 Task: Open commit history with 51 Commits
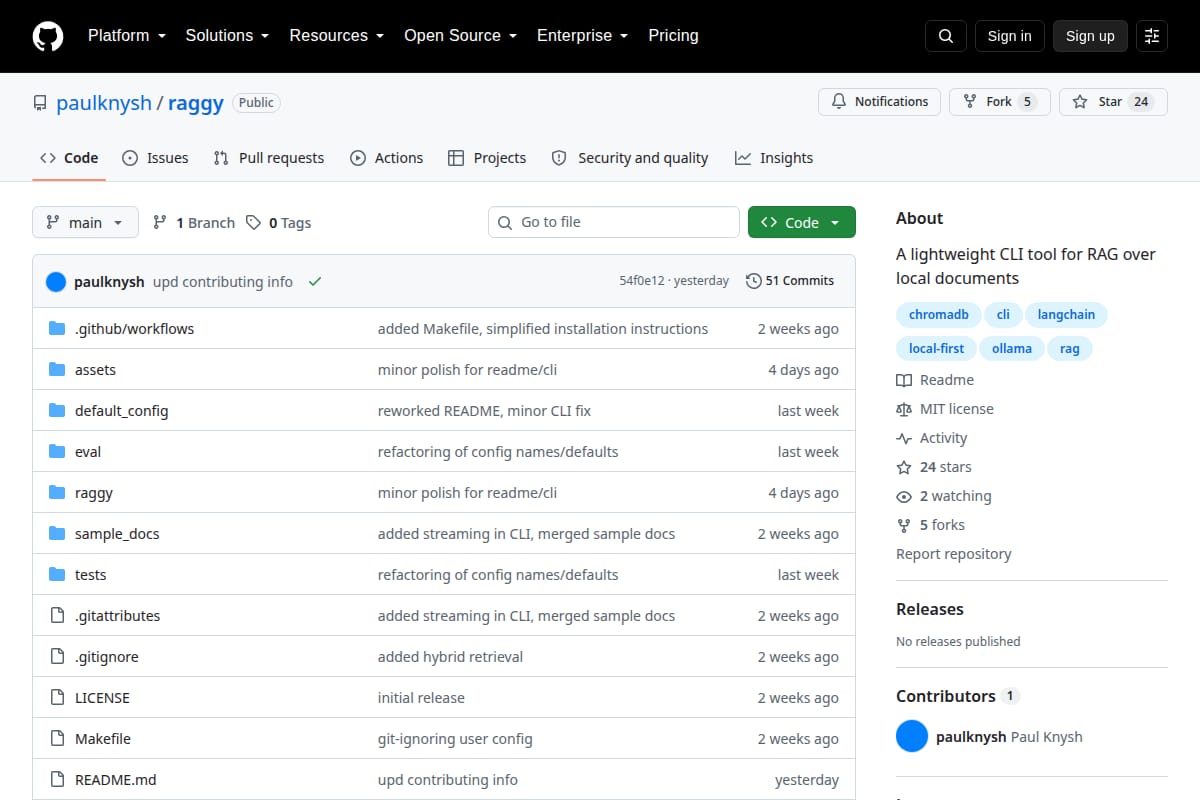[790, 281]
